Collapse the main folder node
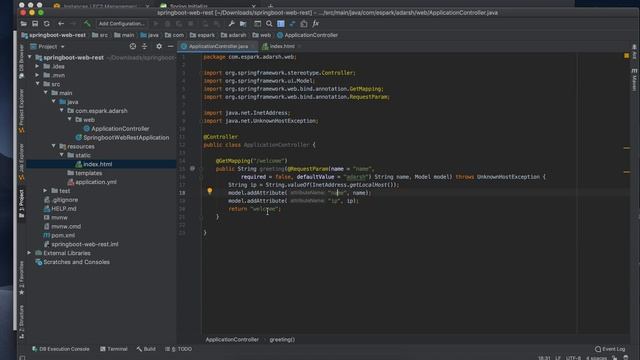Image resolution: width=640 pixels, height=360 pixels. pos(46,93)
